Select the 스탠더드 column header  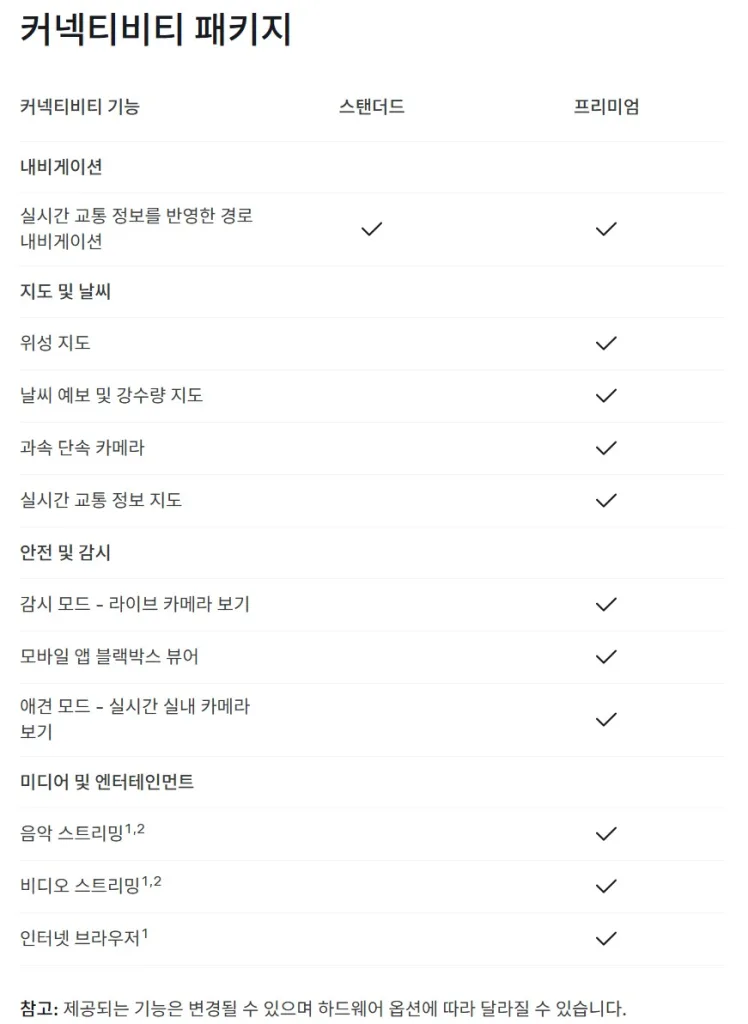coord(372,107)
